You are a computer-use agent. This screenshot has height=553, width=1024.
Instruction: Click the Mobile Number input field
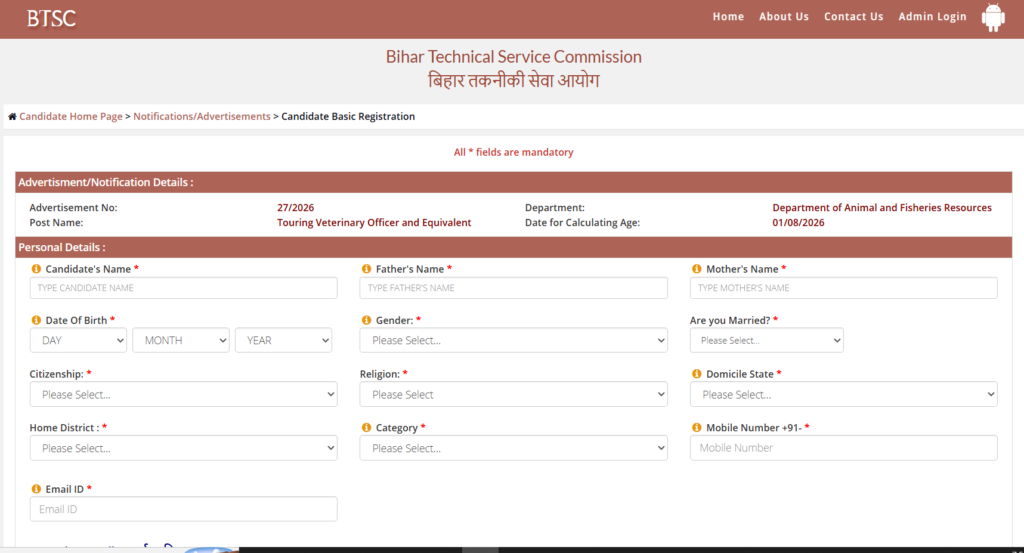pyautogui.click(x=844, y=448)
